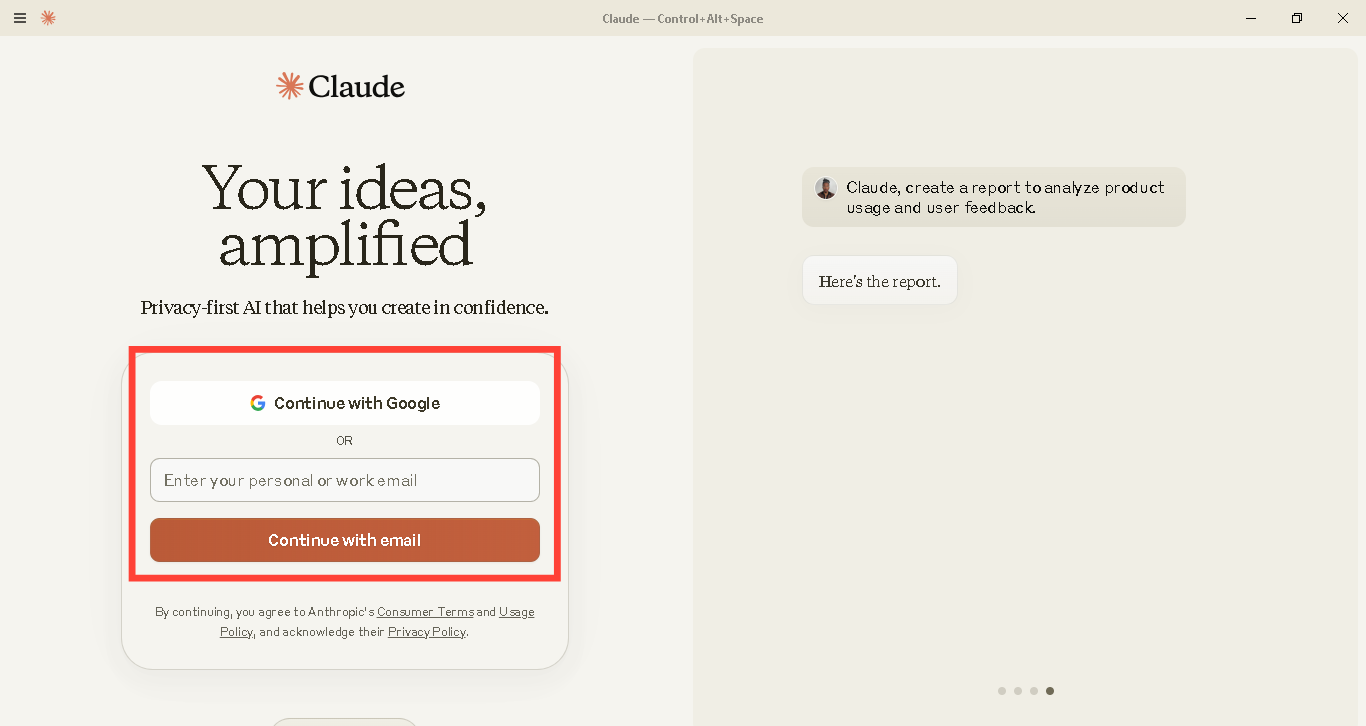Click the email address input field
This screenshot has height=726, width=1366.
344,480
